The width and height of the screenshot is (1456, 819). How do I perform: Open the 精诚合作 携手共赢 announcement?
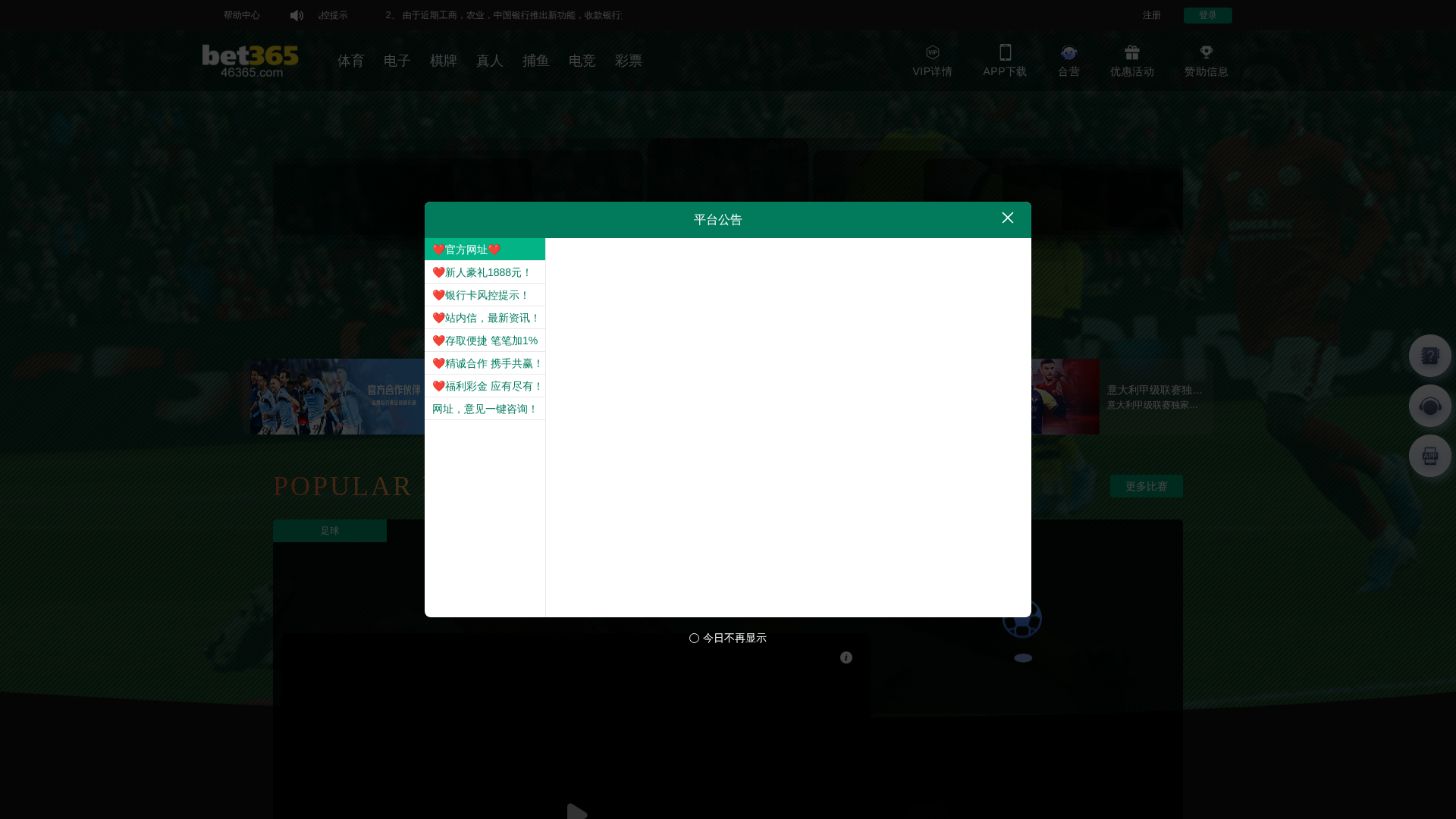(485, 363)
